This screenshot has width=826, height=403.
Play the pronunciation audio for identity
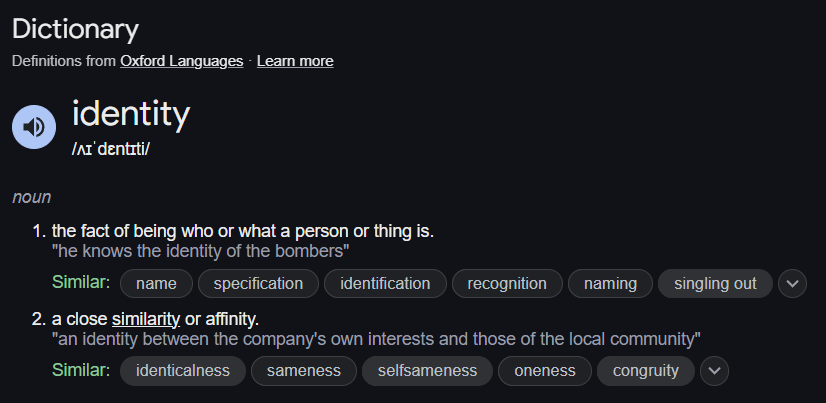pyautogui.click(x=34, y=127)
